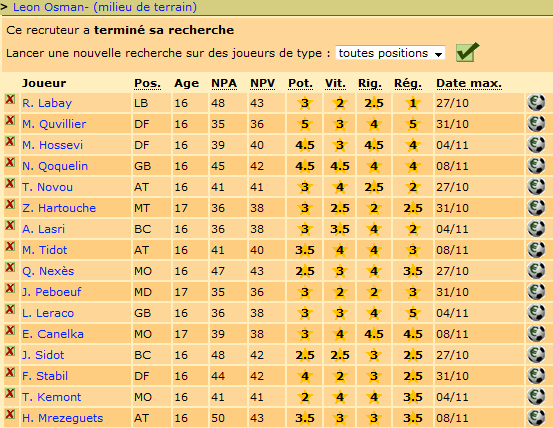Open Leon Osman scout header link
Viewport: 553px width, 428px height.
pyautogui.click(x=105, y=7)
